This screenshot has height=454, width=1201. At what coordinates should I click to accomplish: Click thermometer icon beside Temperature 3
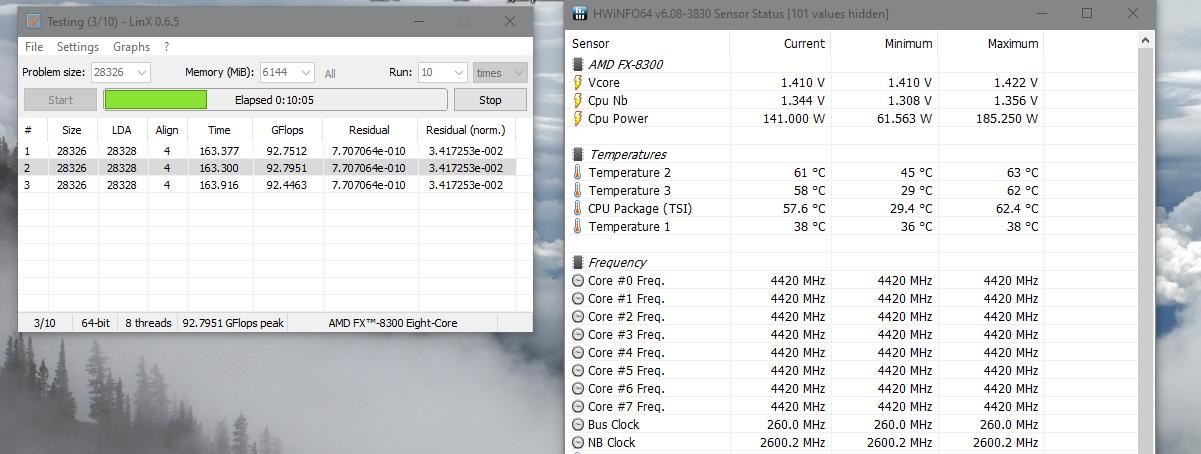[x=577, y=190]
